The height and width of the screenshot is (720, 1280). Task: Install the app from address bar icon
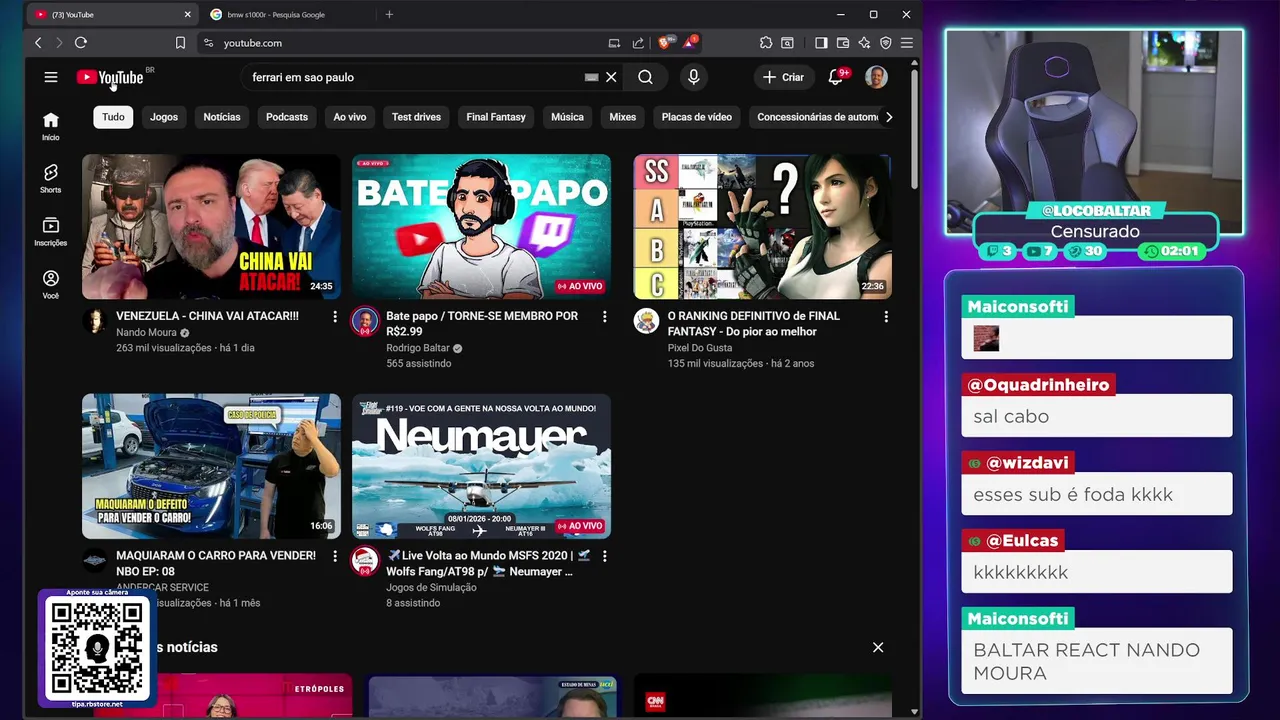614,43
